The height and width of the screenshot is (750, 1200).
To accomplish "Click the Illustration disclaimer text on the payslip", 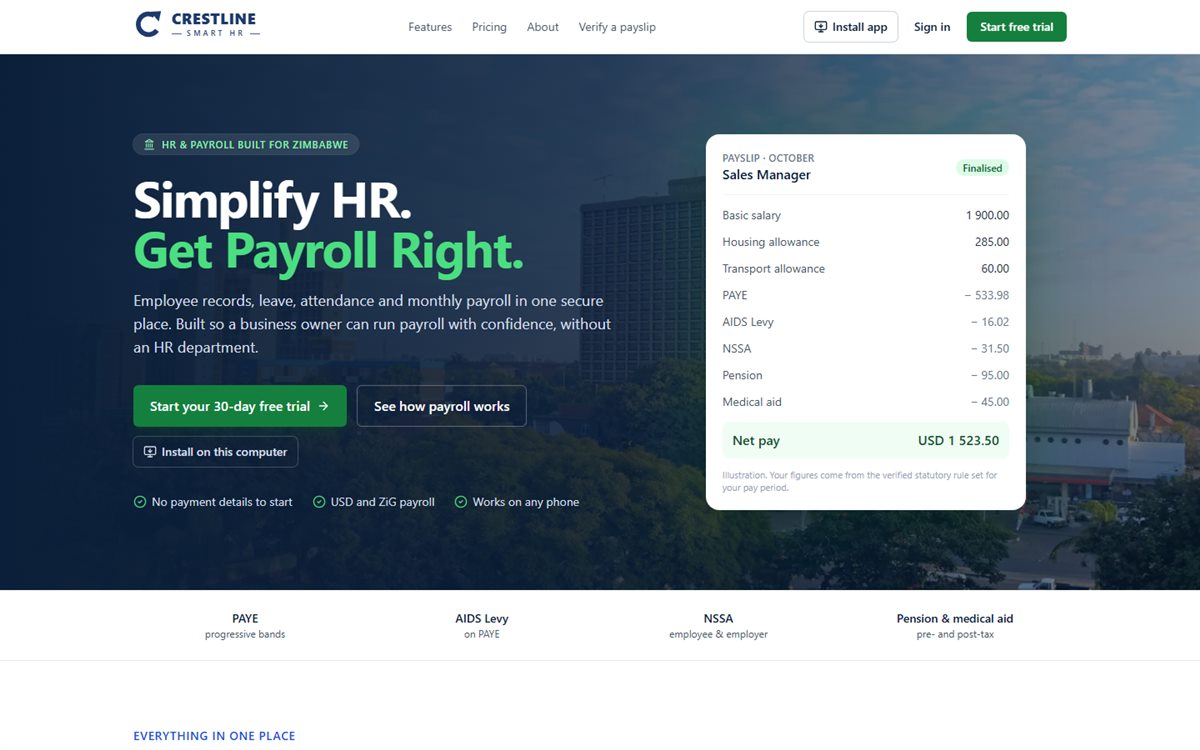I will coord(860,481).
